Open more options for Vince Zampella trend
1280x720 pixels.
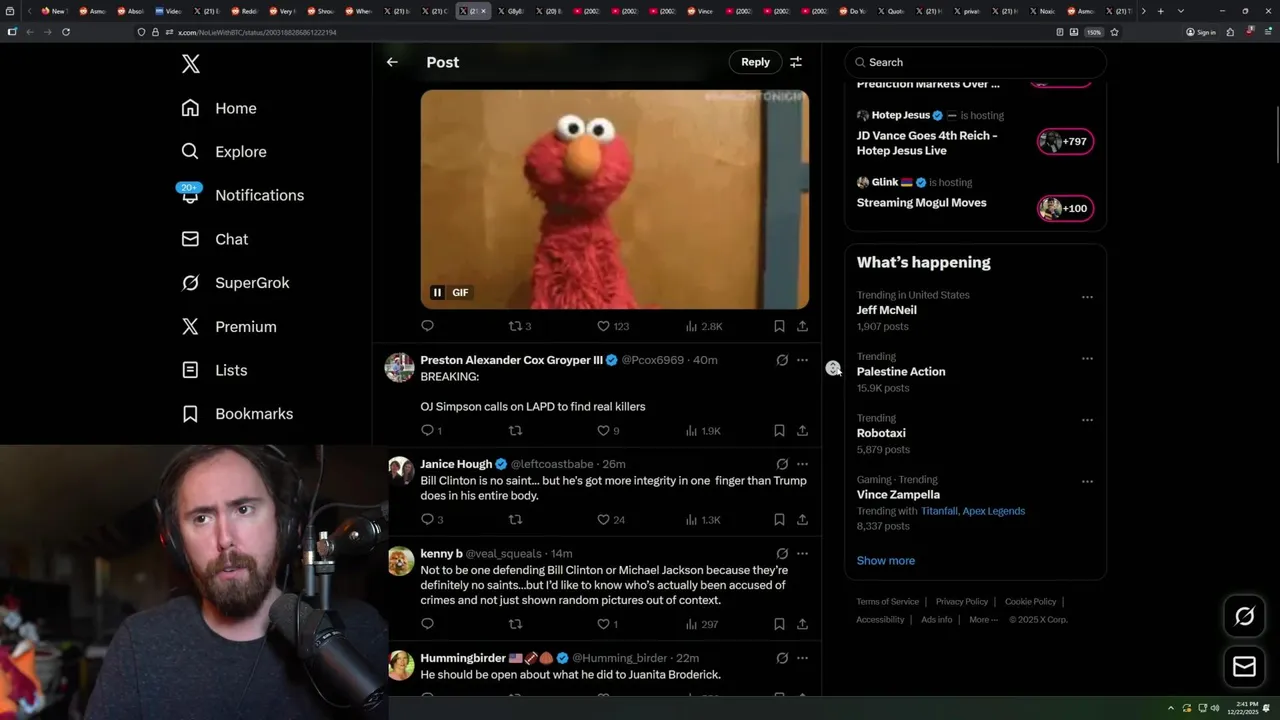pyautogui.click(x=1087, y=482)
